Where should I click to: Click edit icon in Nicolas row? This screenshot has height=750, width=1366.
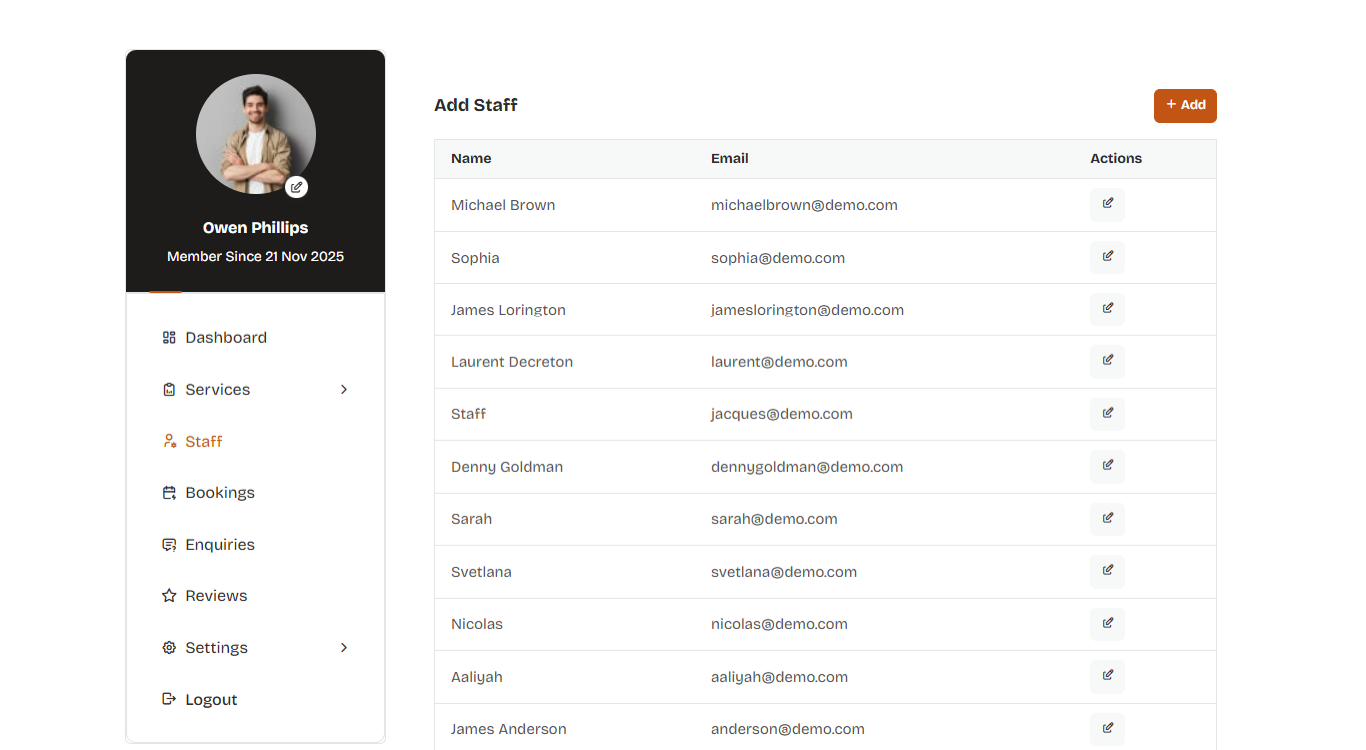point(1107,624)
